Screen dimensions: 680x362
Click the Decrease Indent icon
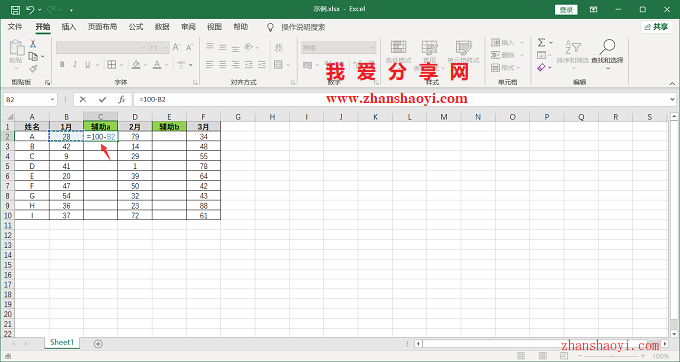coord(249,65)
